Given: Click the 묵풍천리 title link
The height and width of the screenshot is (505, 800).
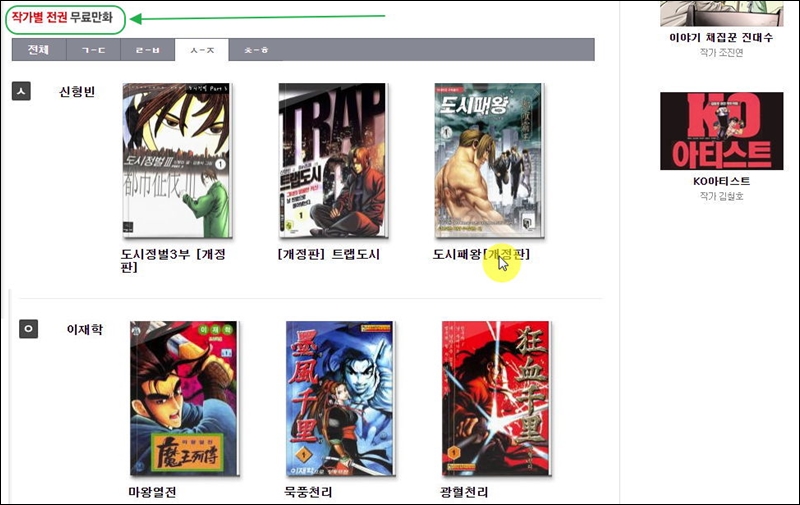Looking at the screenshot, I should [x=308, y=492].
